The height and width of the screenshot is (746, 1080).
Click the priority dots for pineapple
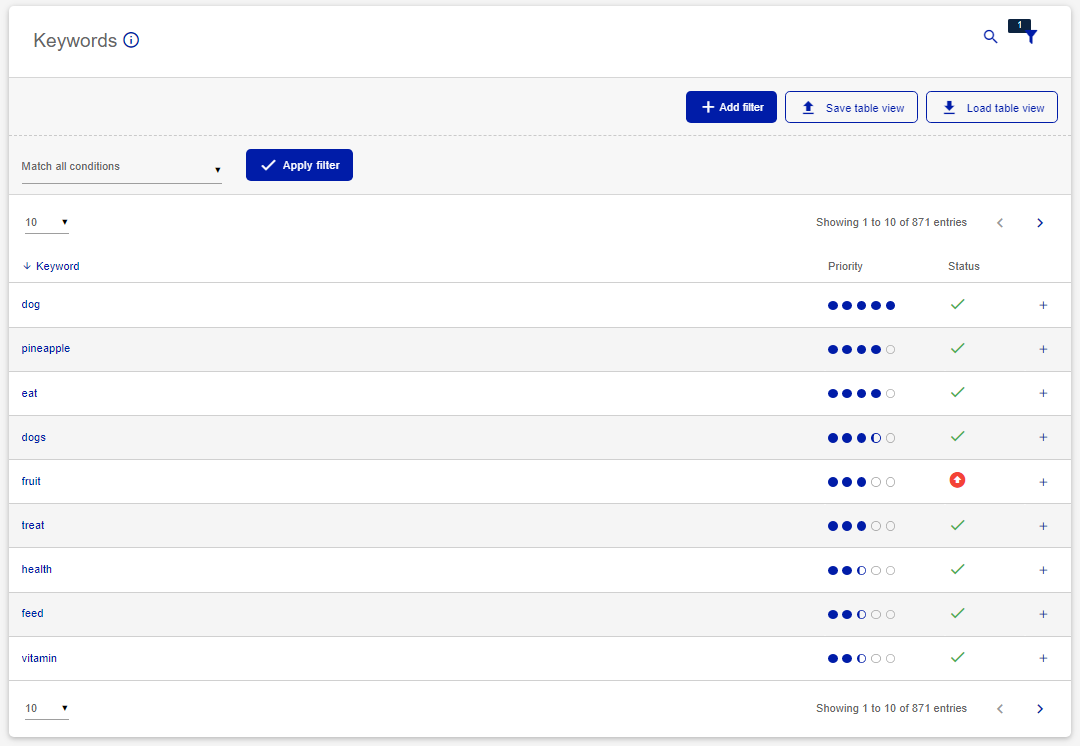(x=861, y=349)
